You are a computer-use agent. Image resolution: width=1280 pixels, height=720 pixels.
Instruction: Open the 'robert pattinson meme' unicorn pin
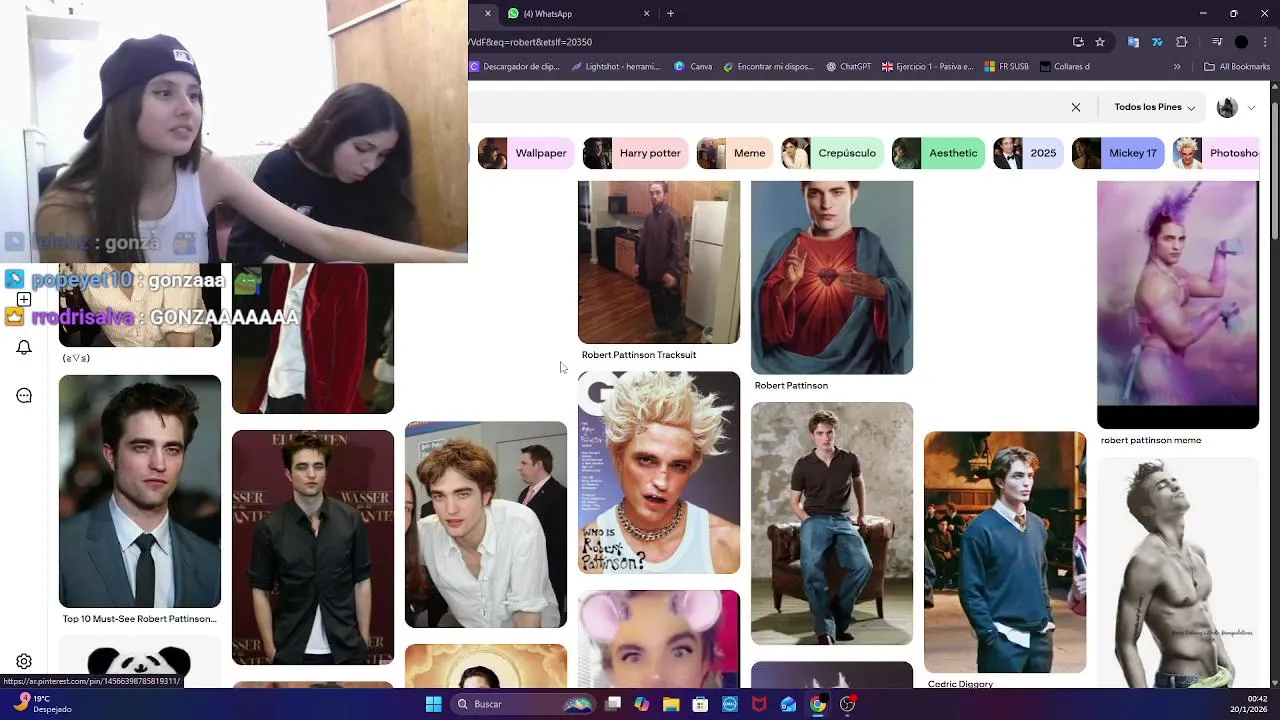pyautogui.click(x=1178, y=305)
